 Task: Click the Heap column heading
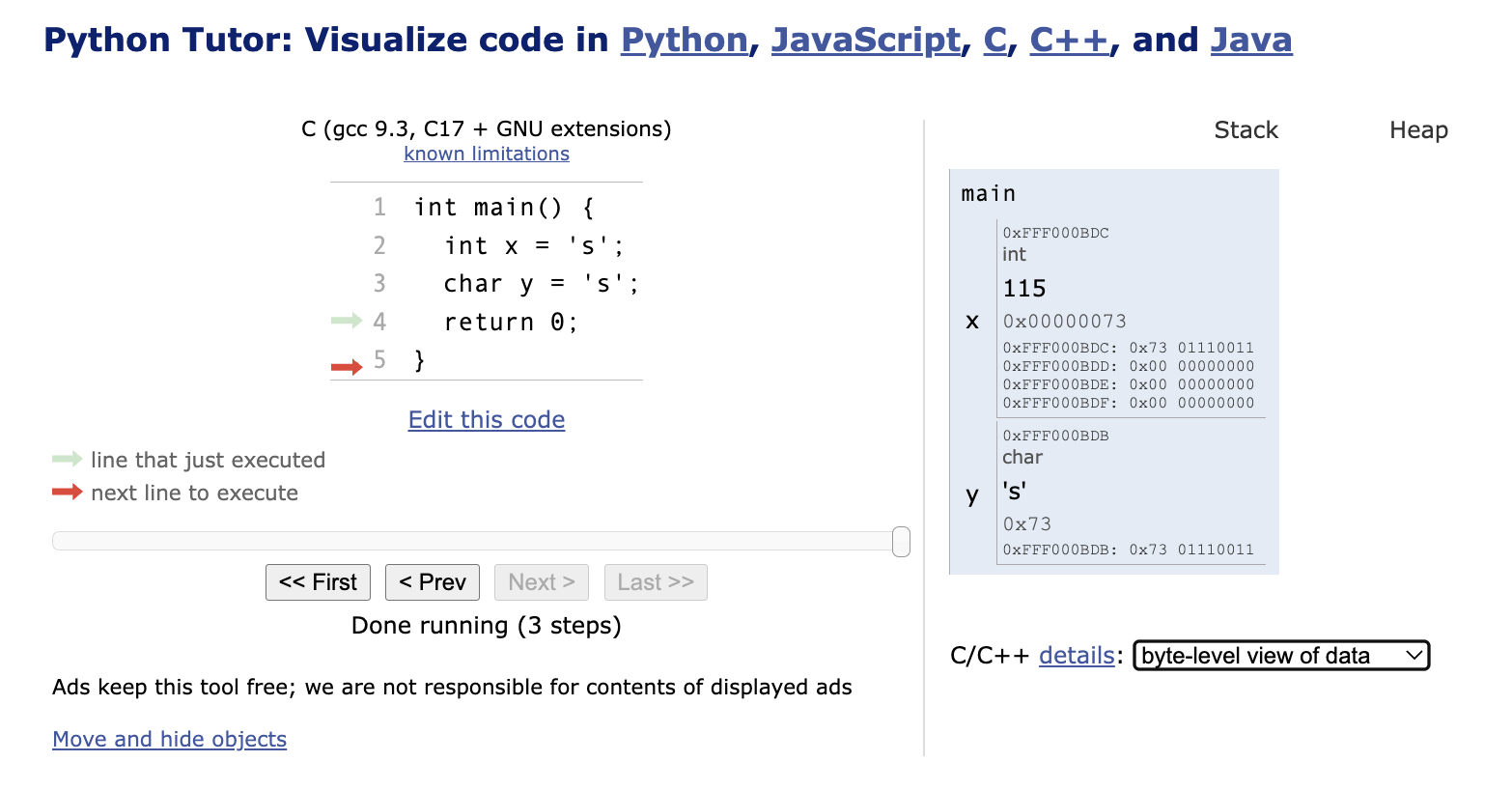pos(1418,130)
